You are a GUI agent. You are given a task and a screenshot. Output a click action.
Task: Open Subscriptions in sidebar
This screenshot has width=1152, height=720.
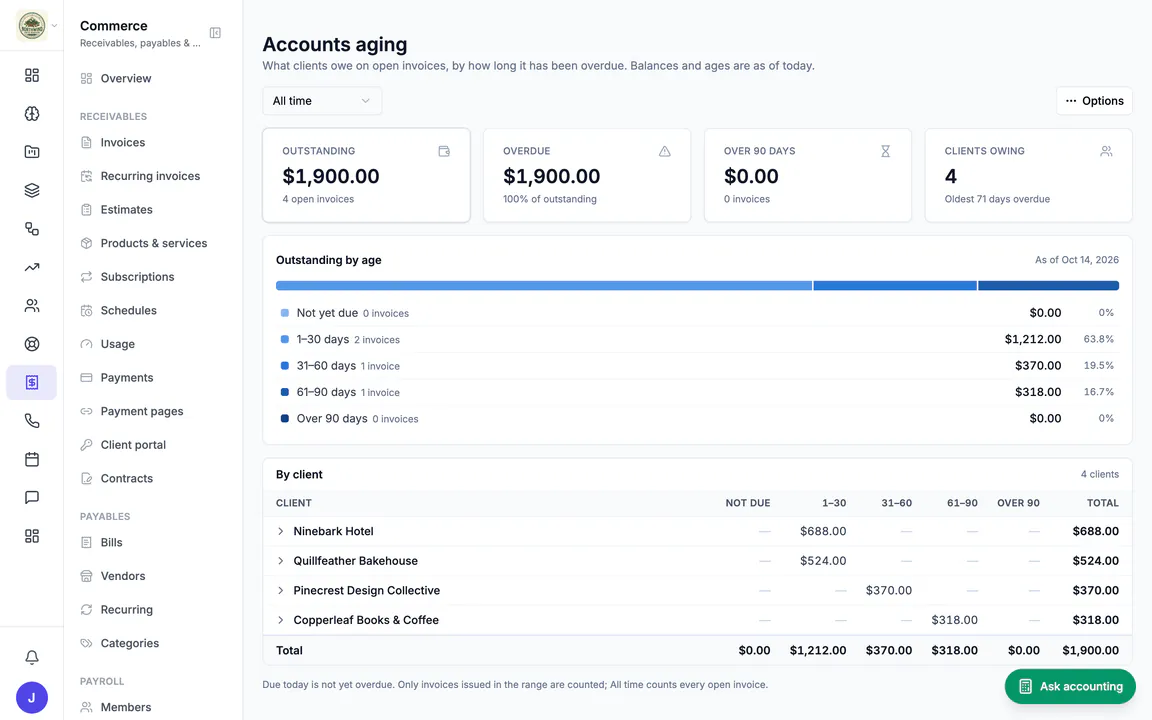[x=153, y=277]
